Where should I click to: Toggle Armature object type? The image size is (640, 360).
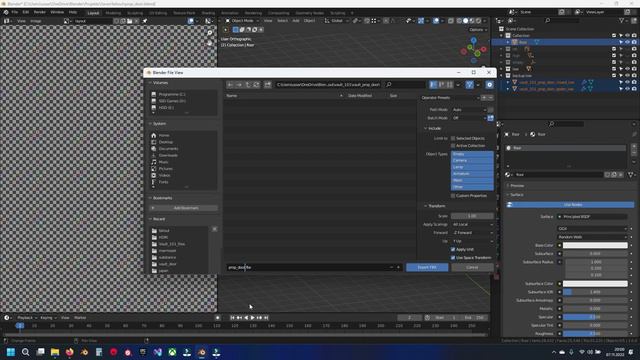(472, 173)
